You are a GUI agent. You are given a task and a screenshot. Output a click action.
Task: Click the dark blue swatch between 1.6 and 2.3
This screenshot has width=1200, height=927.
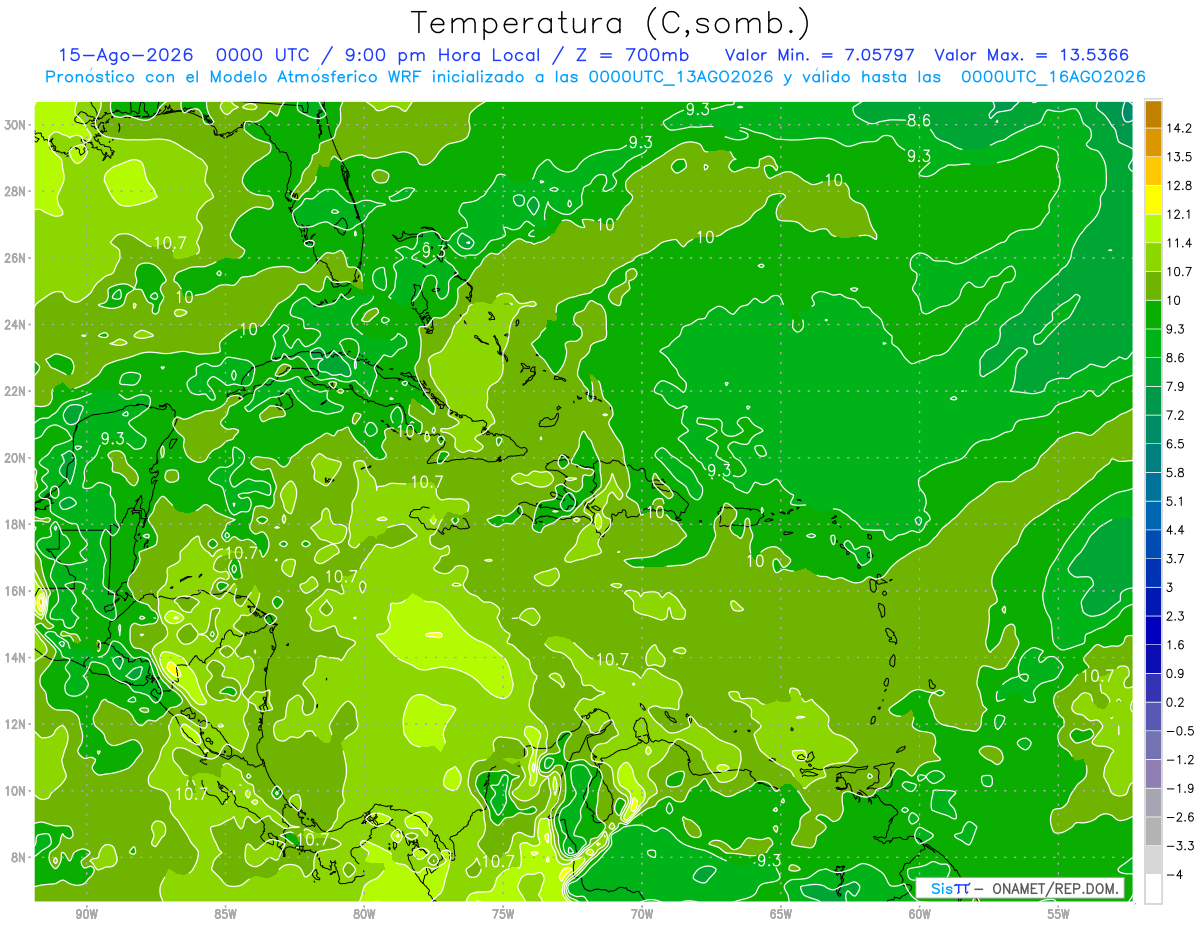coord(1153,630)
